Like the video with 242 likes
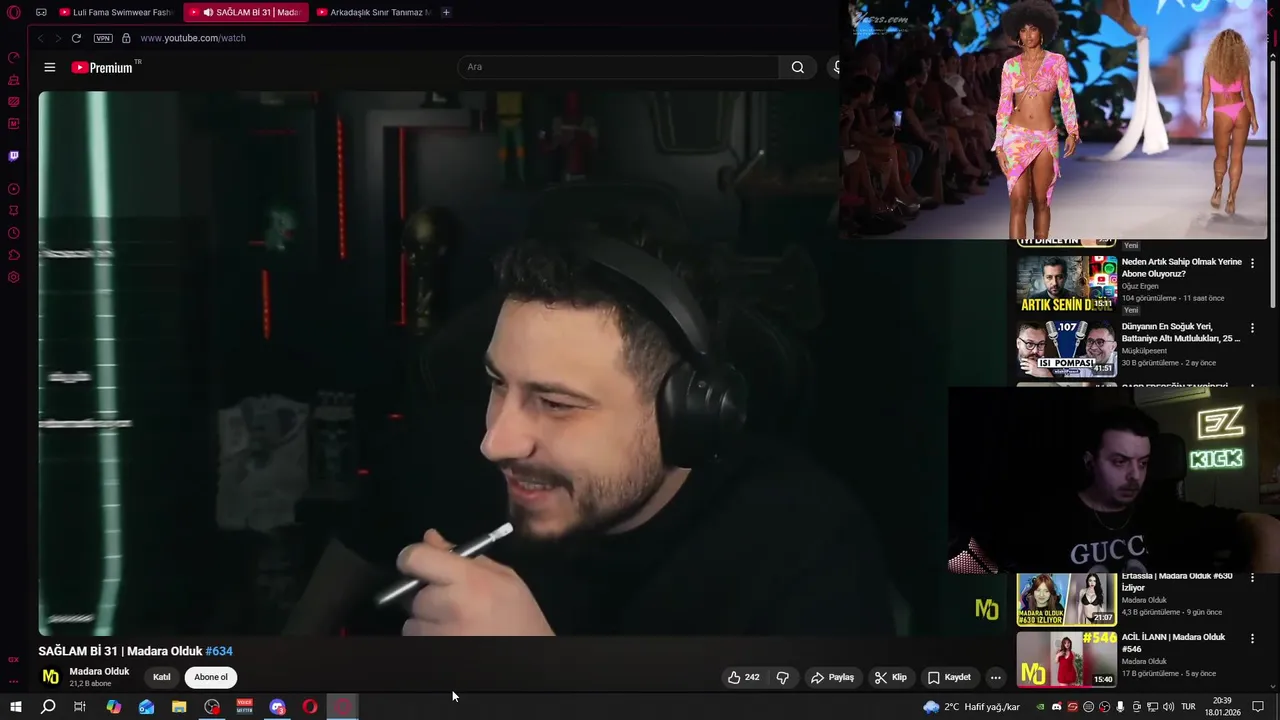 [743, 677]
